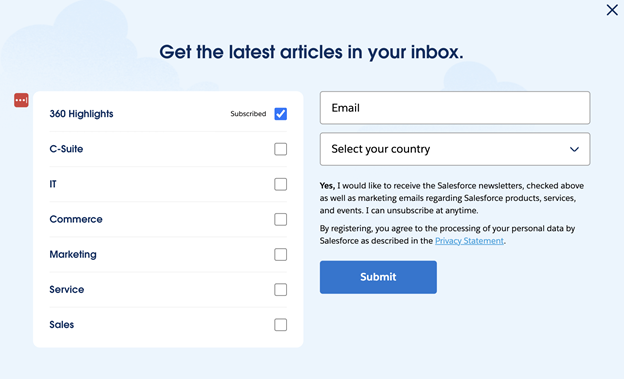
Task: Open the Select your country dropdown
Action: (x=455, y=149)
